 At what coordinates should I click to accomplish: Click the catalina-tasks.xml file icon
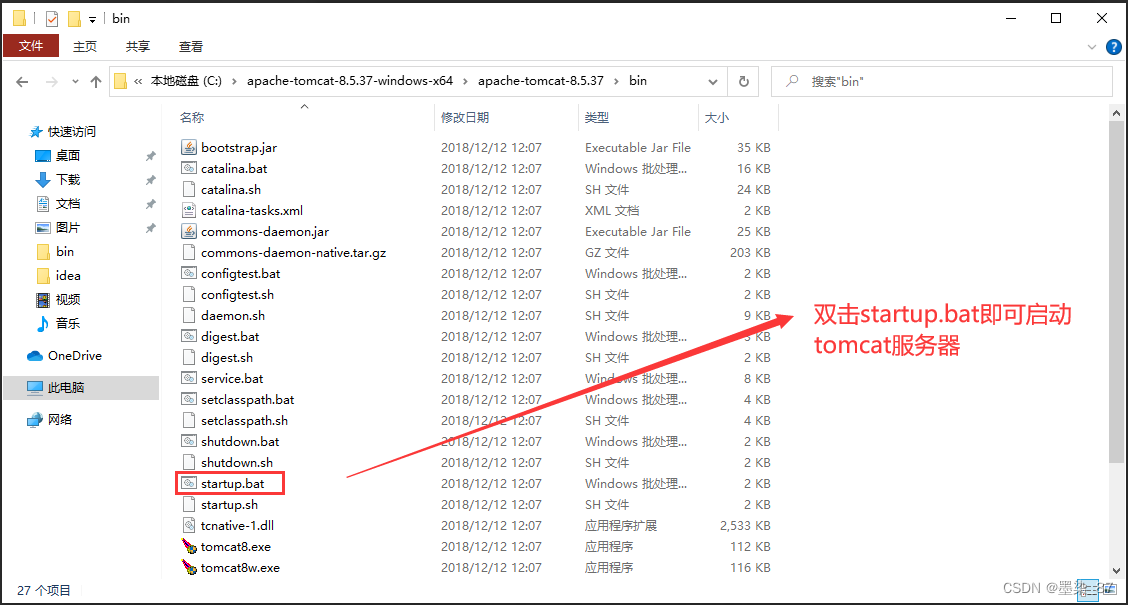point(188,210)
